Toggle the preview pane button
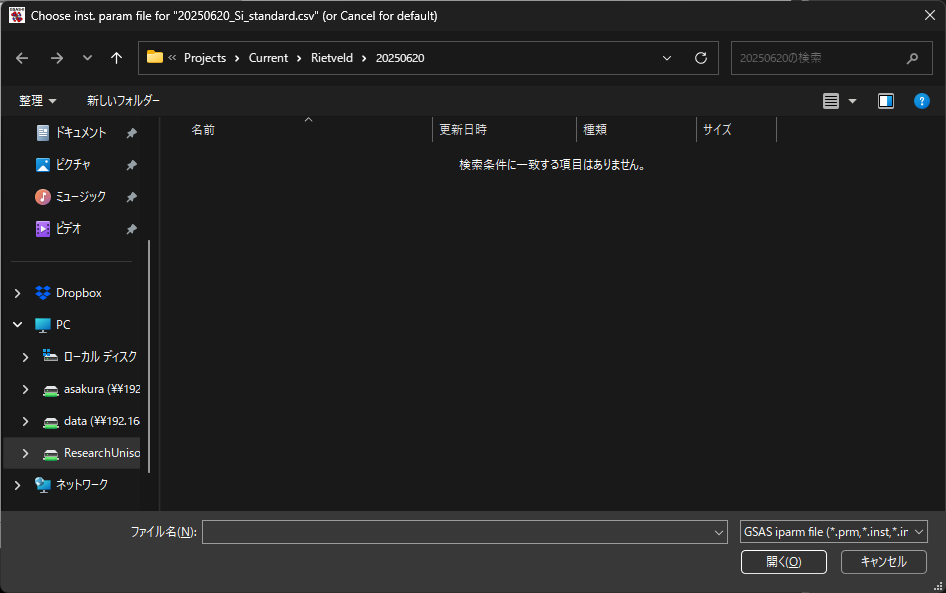The width and height of the screenshot is (946, 593). [885, 101]
